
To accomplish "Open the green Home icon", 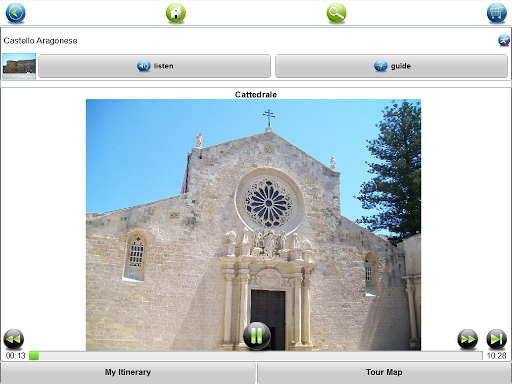I will click(x=176, y=13).
